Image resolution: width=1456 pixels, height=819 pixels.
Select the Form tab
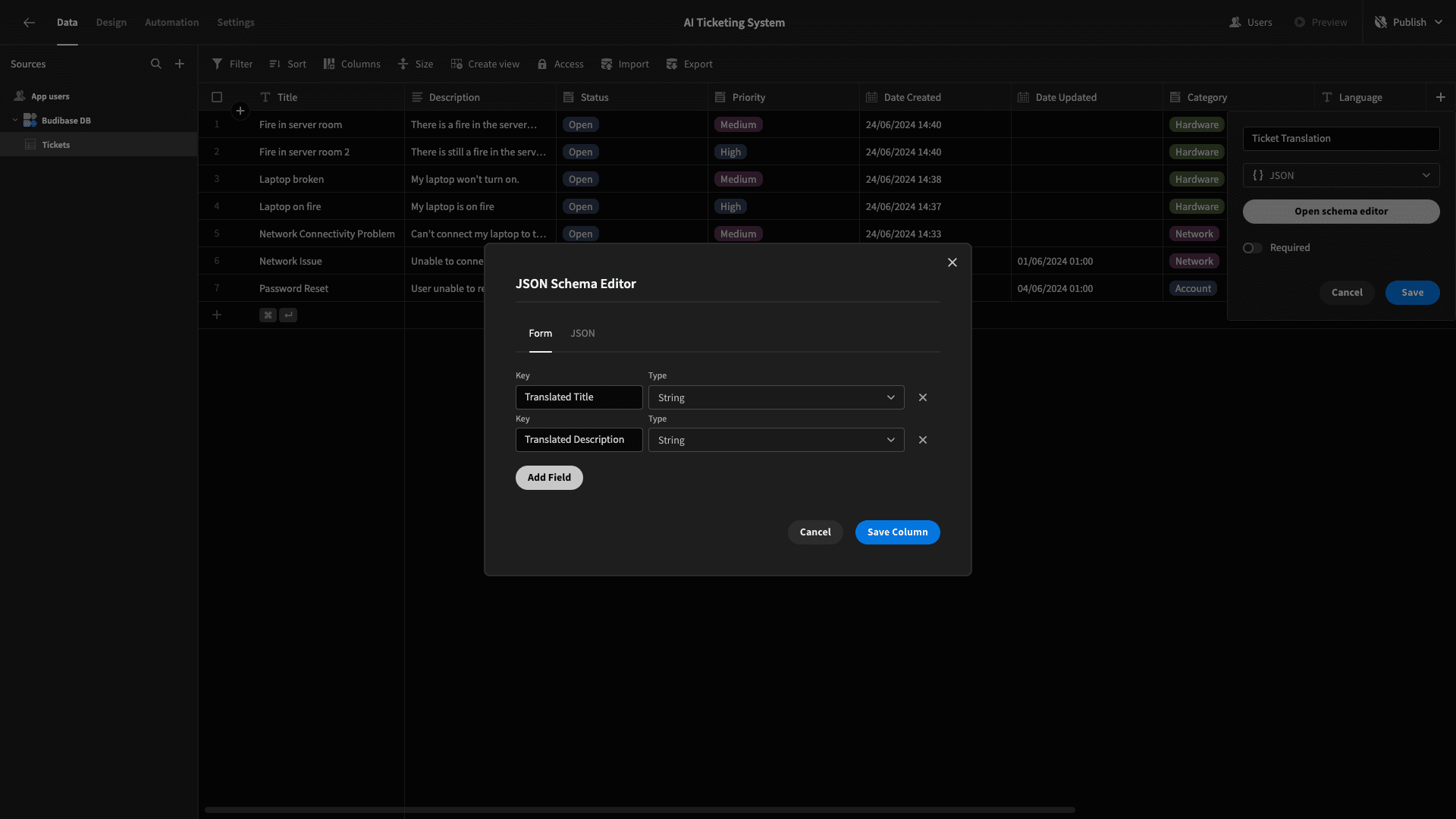541,334
